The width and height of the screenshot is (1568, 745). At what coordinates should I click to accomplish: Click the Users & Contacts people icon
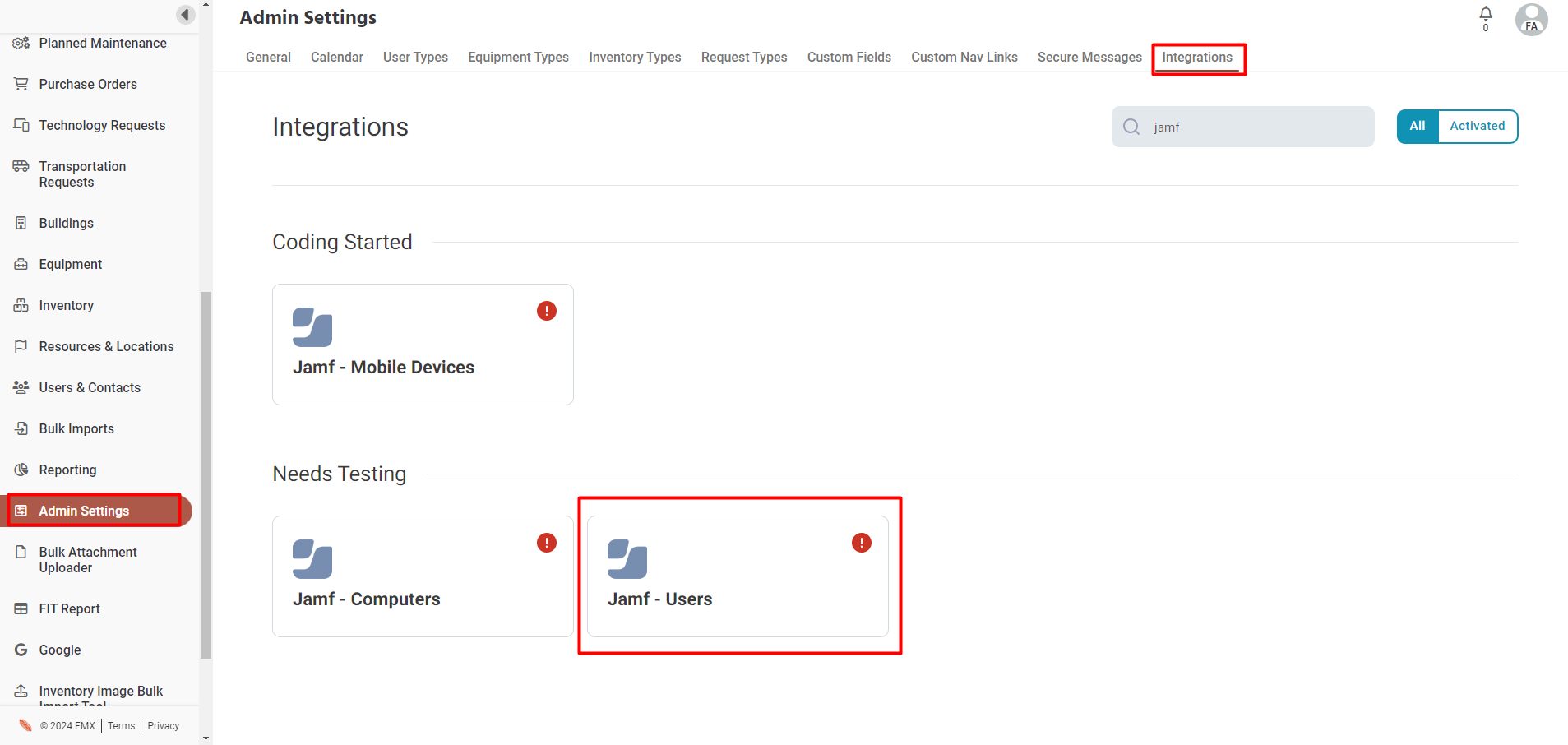click(21, 387)
